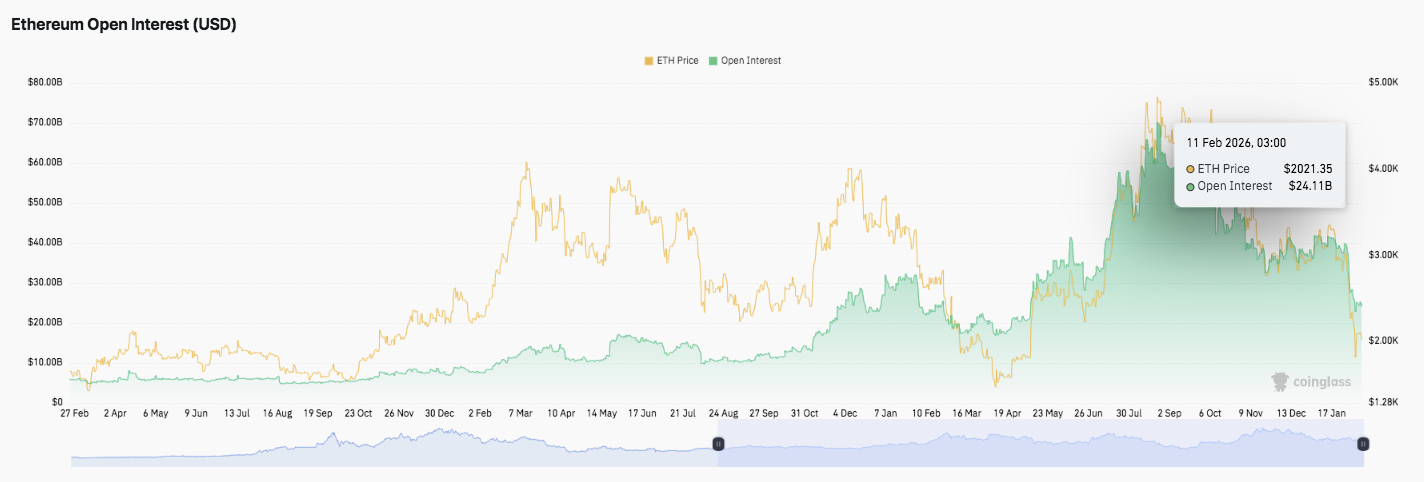Viewport: 1424px width, 482px height.
Task: Click the $5.00K right axis label
Action: coord(1382,82)
